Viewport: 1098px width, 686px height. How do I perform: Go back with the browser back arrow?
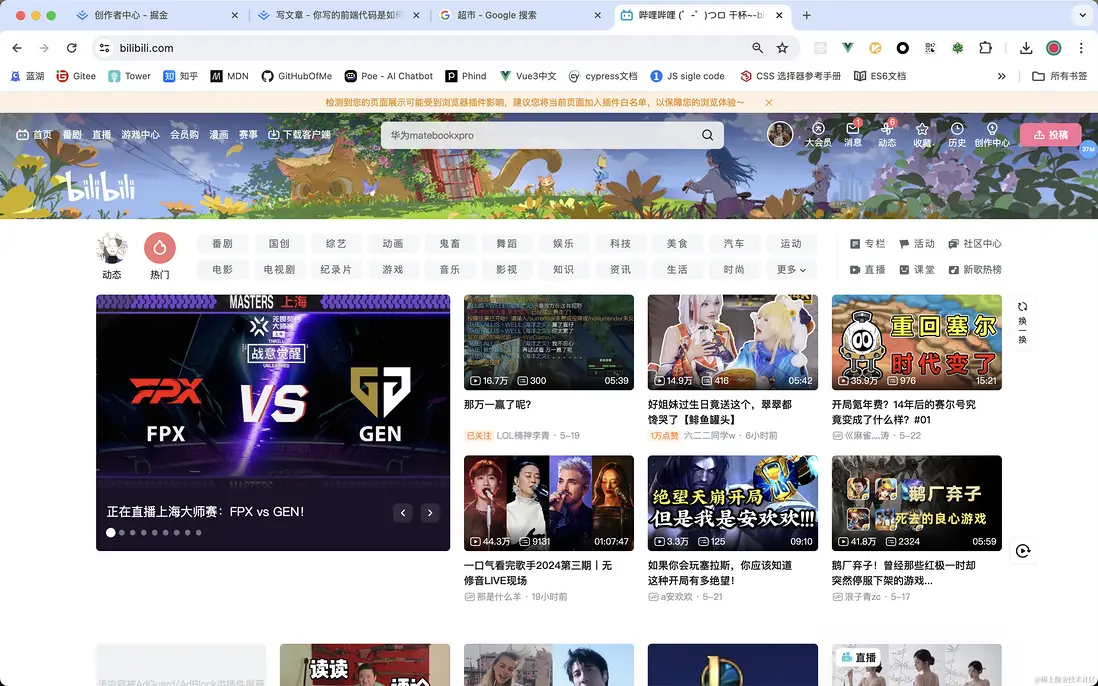[17, 48]
